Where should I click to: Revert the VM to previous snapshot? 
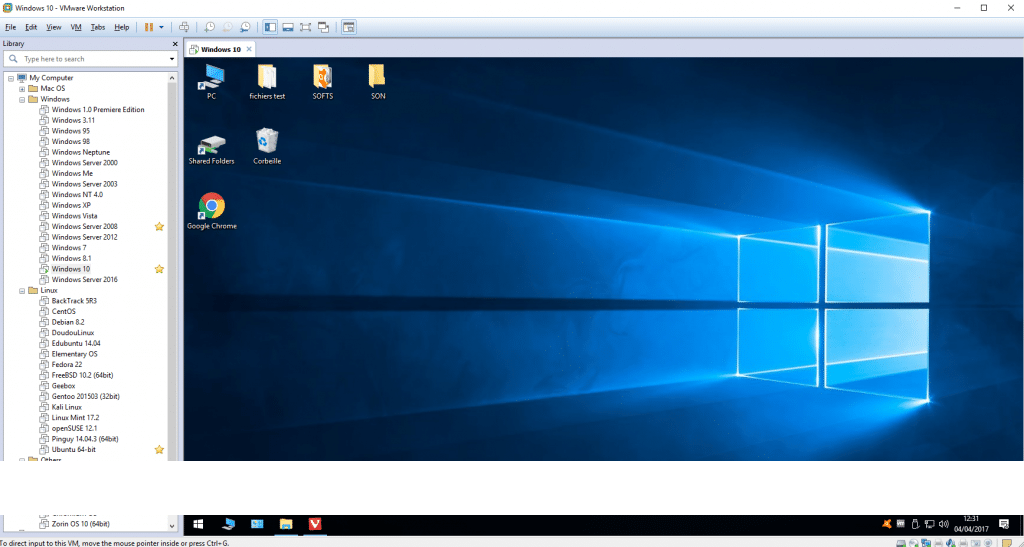coord(227,27)
